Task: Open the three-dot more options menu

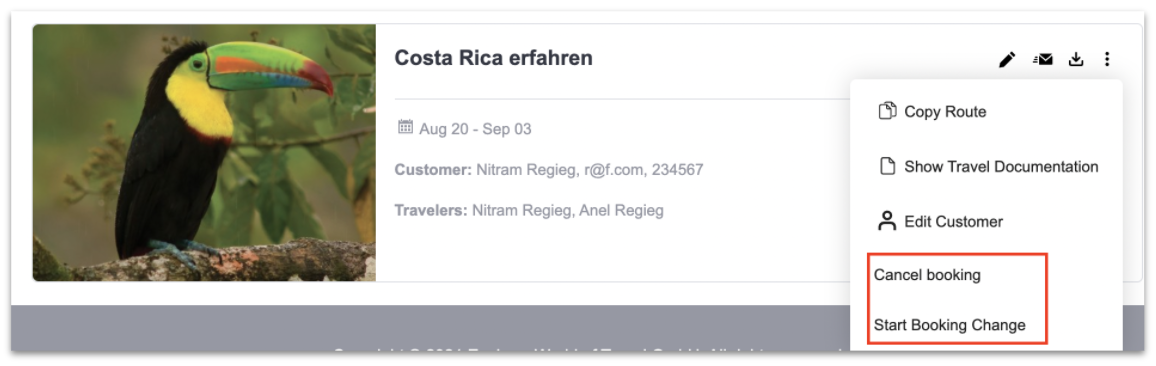Action: 1107,60
